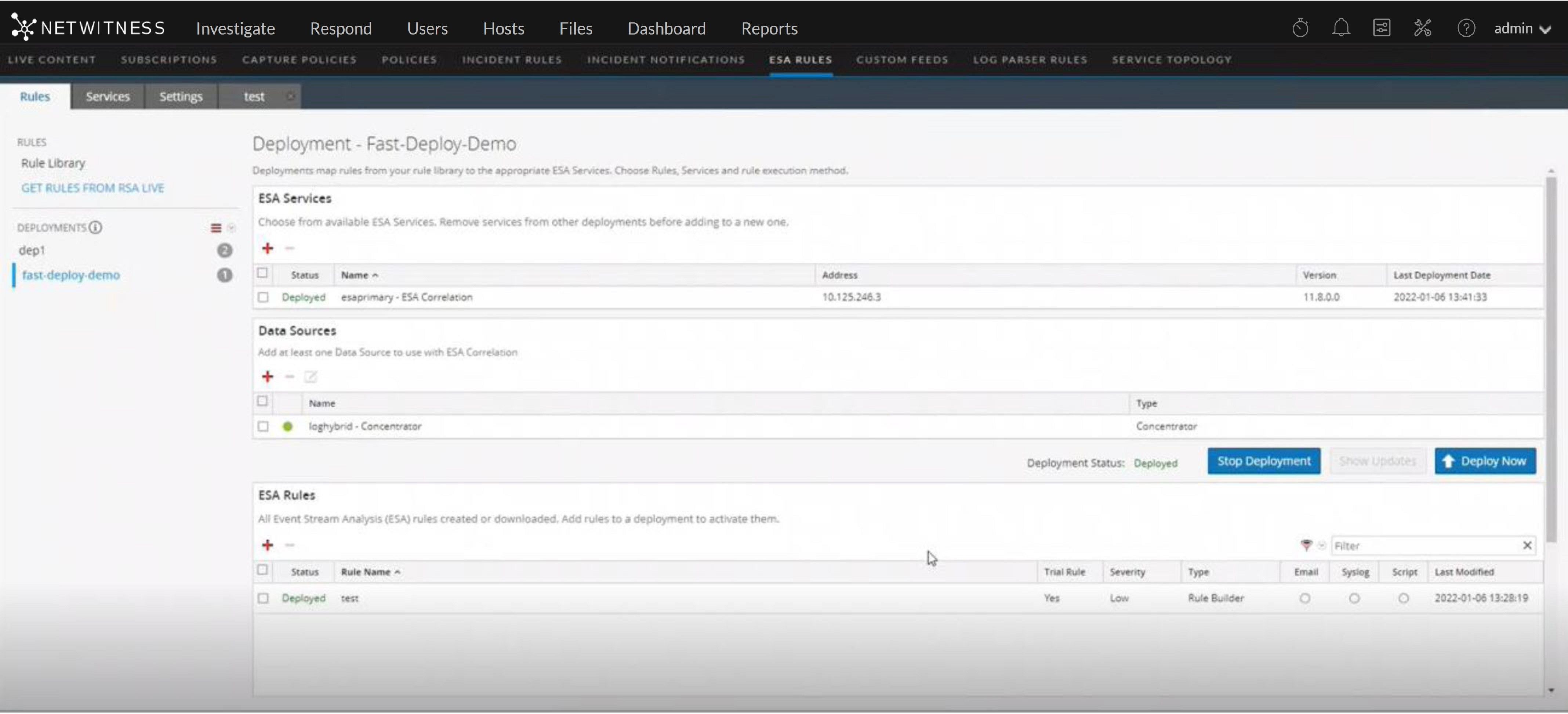Switch to the Services tab
The height and width of the screenshot is (714, 1568).
(x=108, y=96)
